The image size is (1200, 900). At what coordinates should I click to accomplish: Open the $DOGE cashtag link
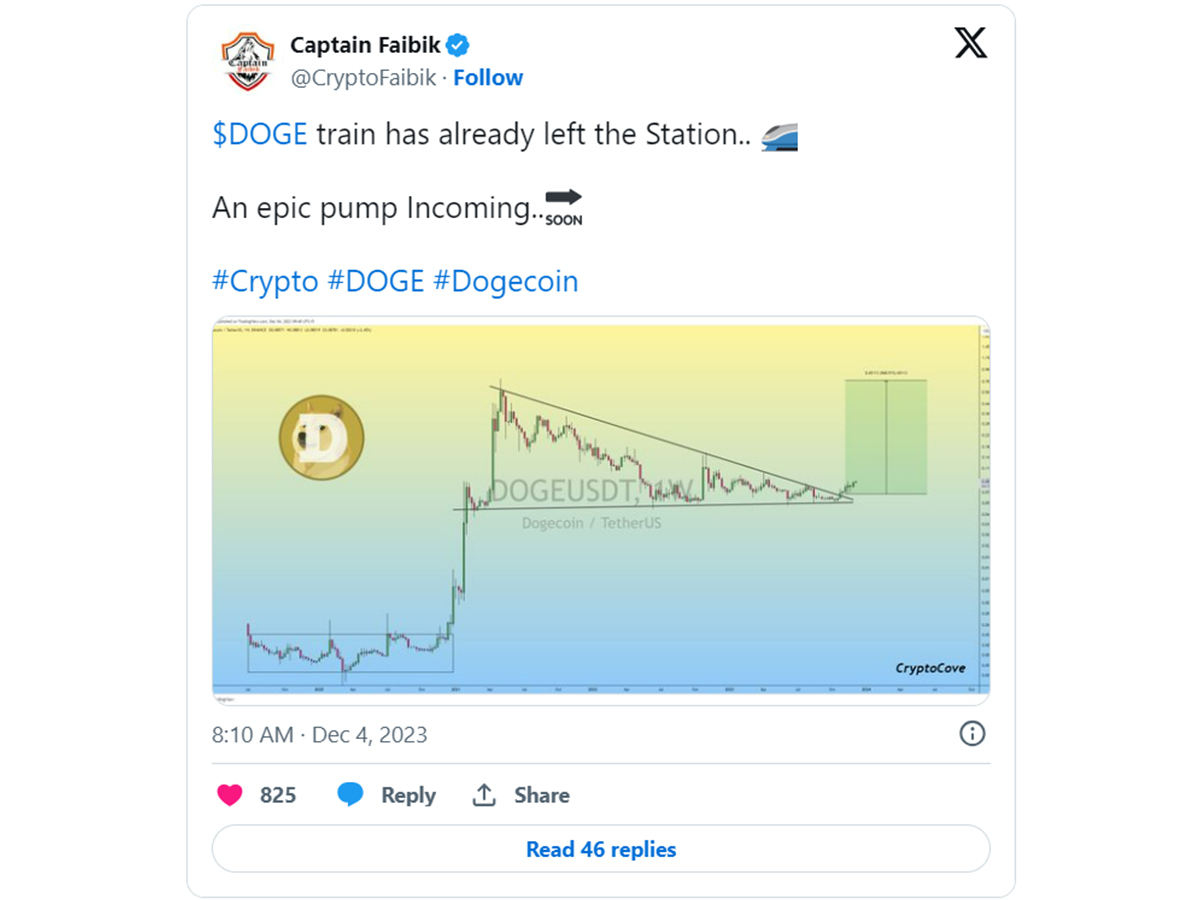tap(260, 135)
